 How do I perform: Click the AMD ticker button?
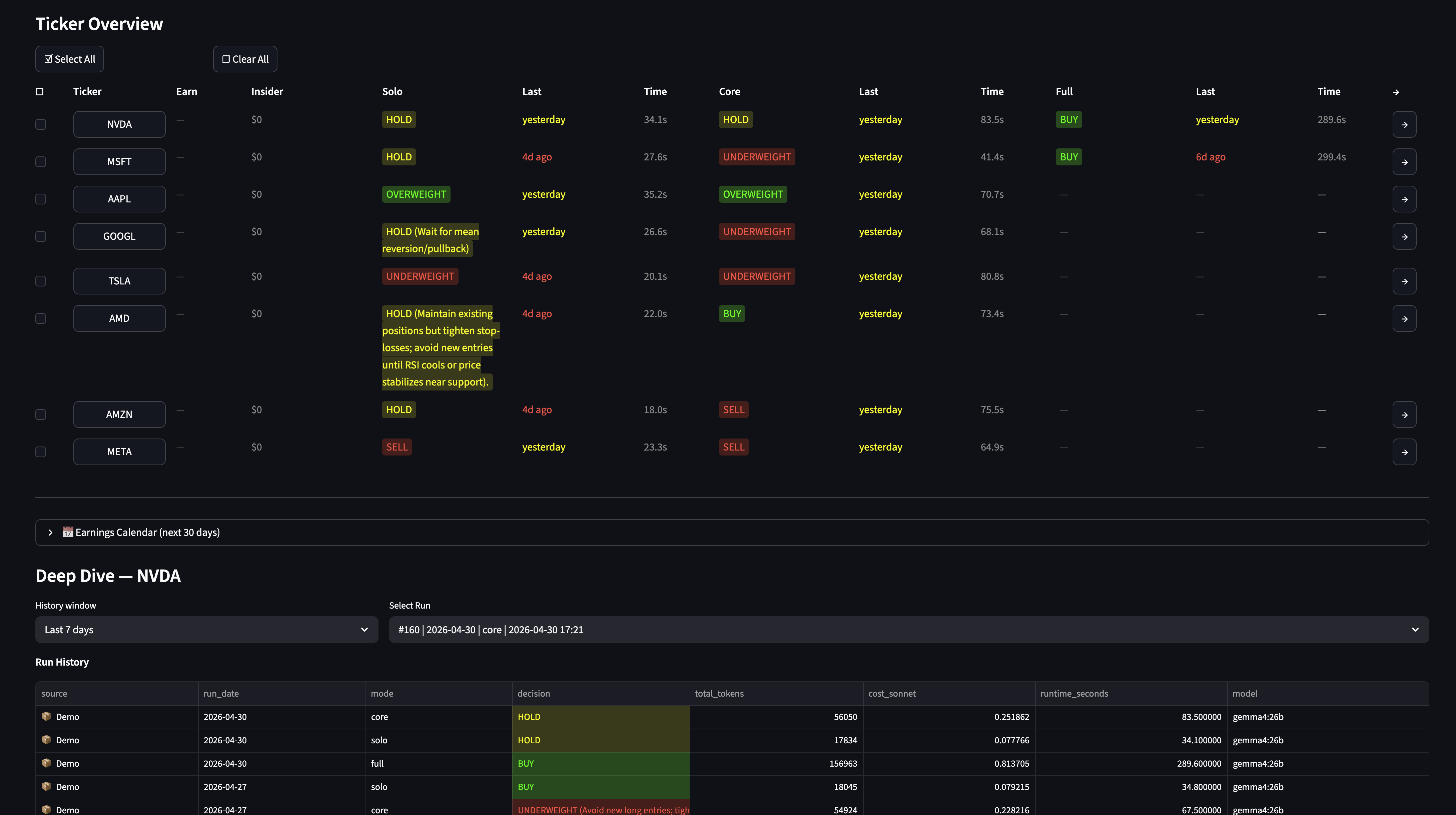119,318
